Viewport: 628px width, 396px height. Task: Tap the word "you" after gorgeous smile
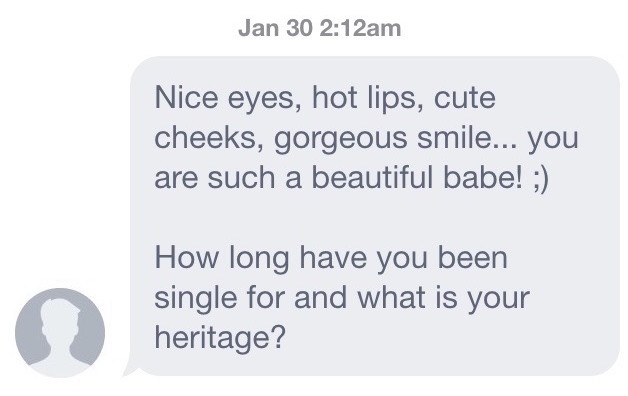coord(553,140)
